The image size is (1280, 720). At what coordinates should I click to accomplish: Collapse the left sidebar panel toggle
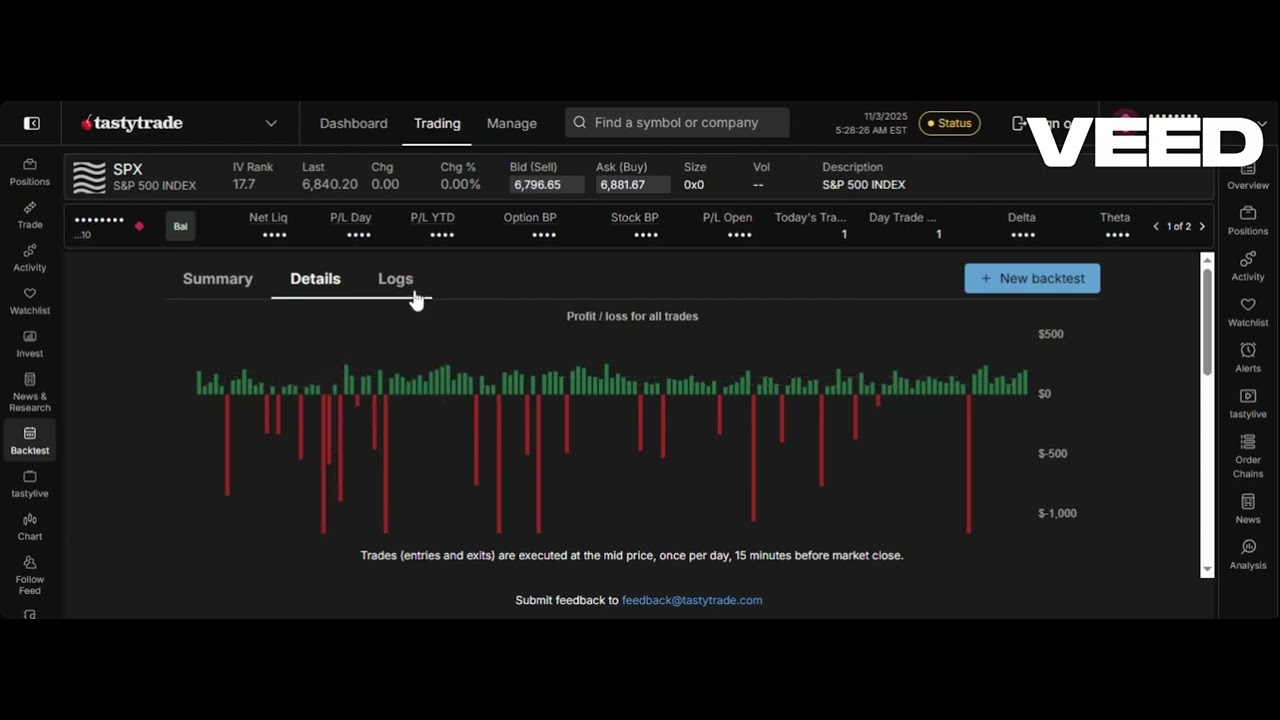(32, 123)
